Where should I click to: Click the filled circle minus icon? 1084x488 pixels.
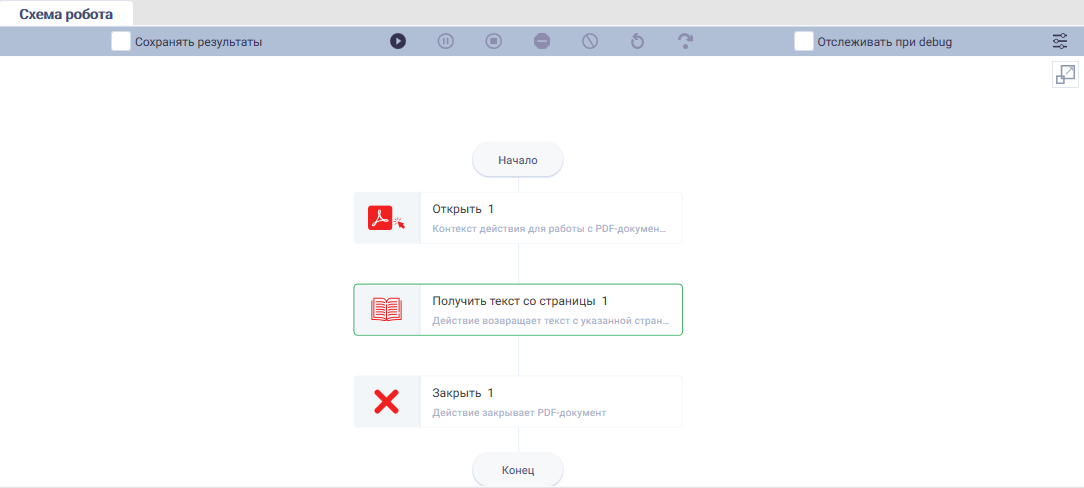[542, 41]
